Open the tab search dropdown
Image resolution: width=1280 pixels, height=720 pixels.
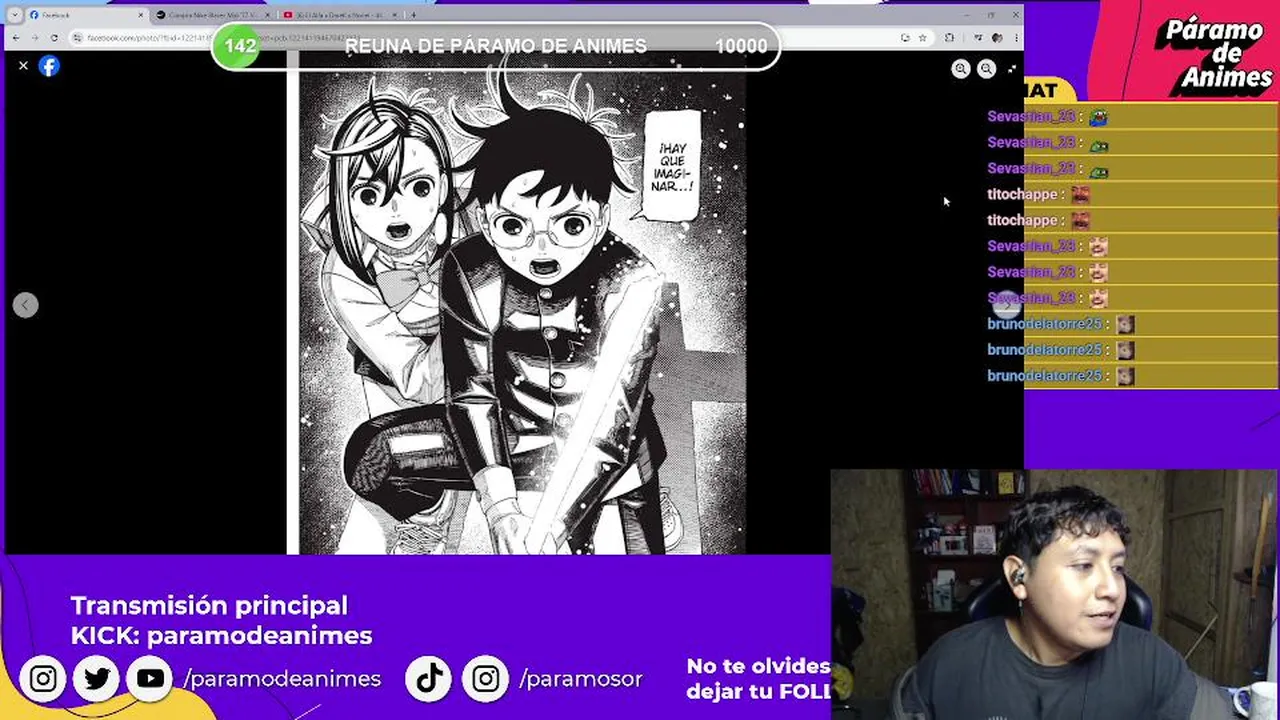tap(14, 15)
